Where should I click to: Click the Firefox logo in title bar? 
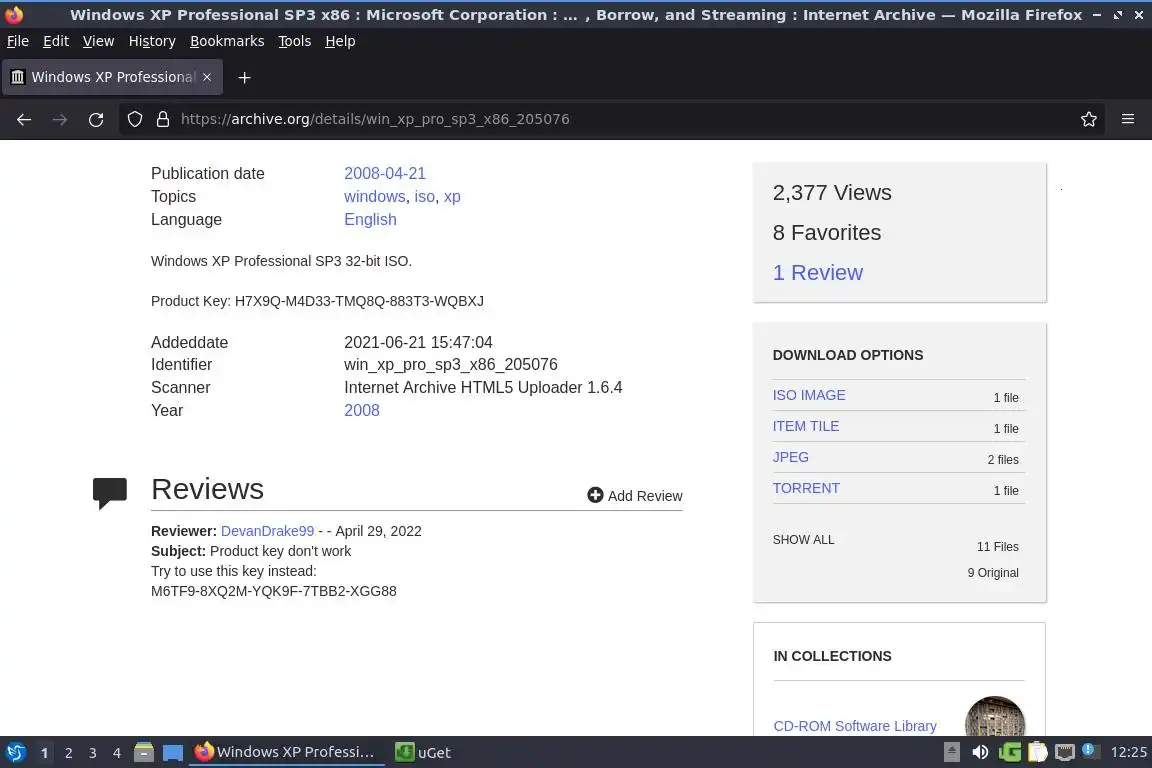(x=14, y=14)
